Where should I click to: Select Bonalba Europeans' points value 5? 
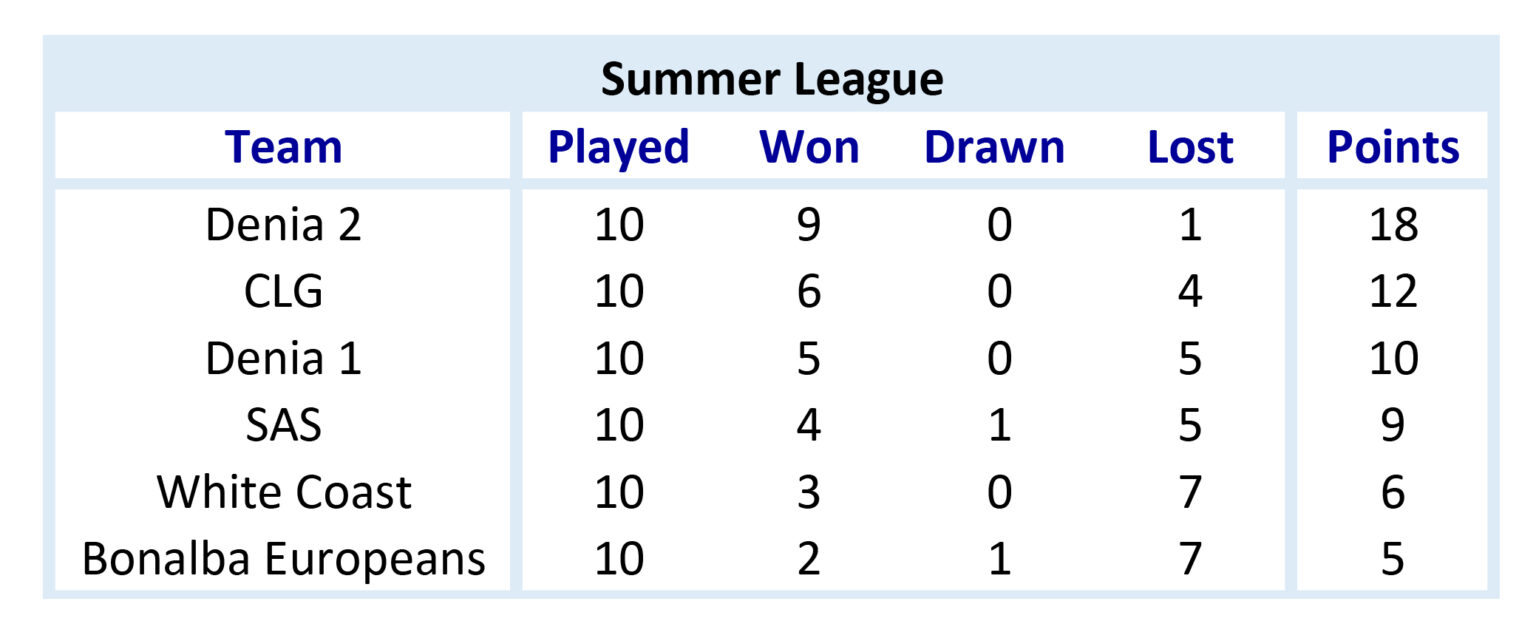click(x=1394, y=559)
